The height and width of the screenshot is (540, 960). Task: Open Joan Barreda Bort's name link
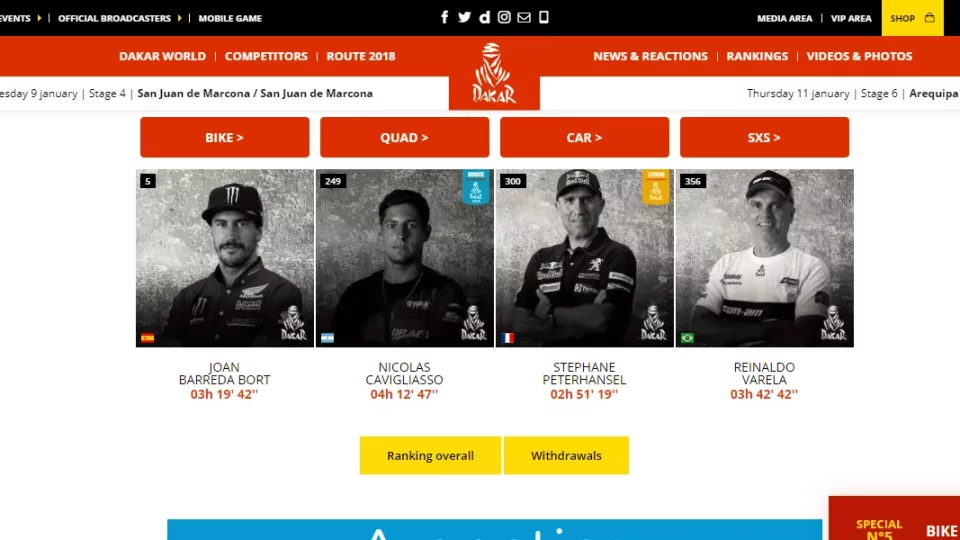(225, 373)
